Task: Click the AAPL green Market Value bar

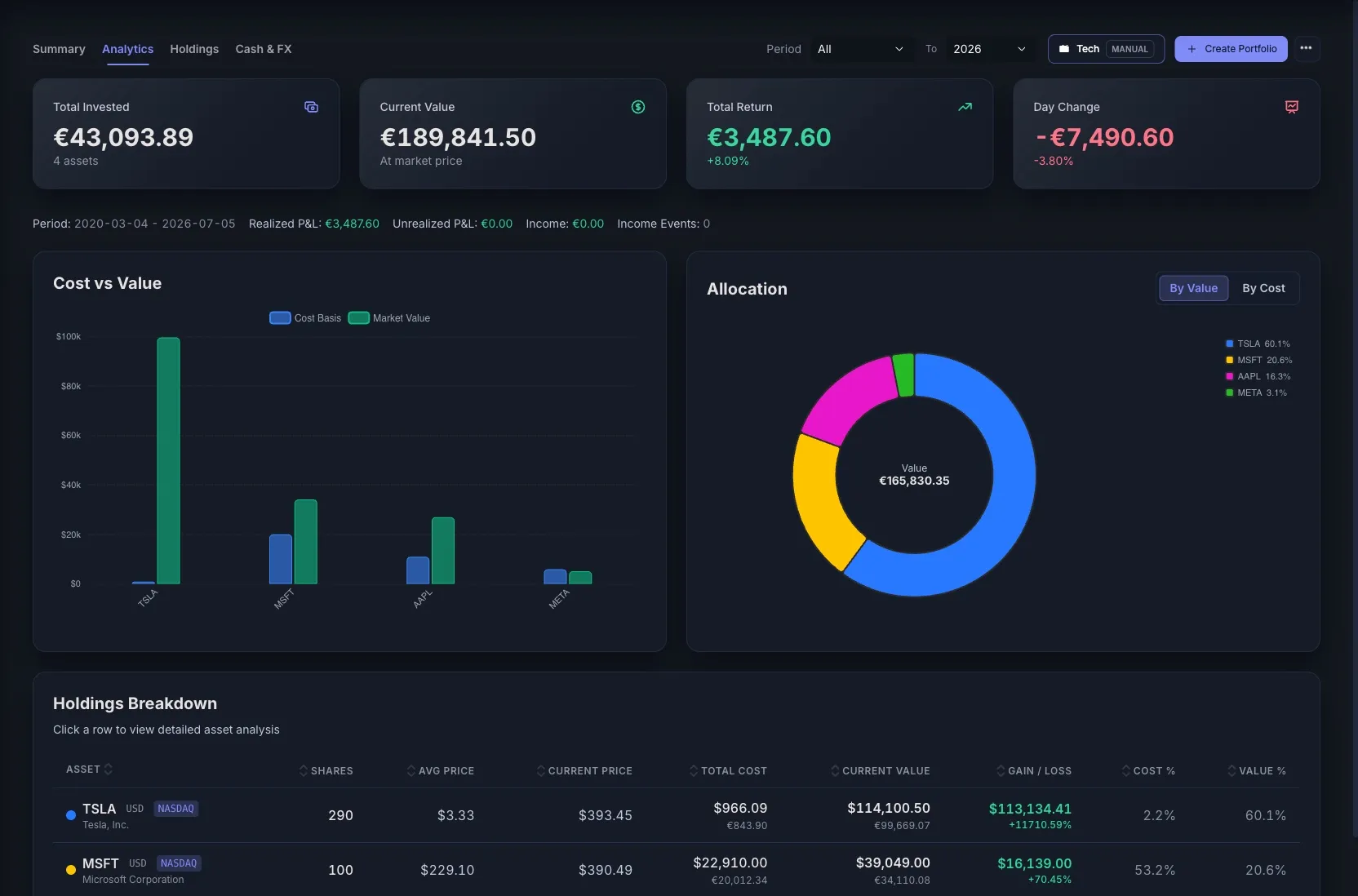Action: (443, 551)
